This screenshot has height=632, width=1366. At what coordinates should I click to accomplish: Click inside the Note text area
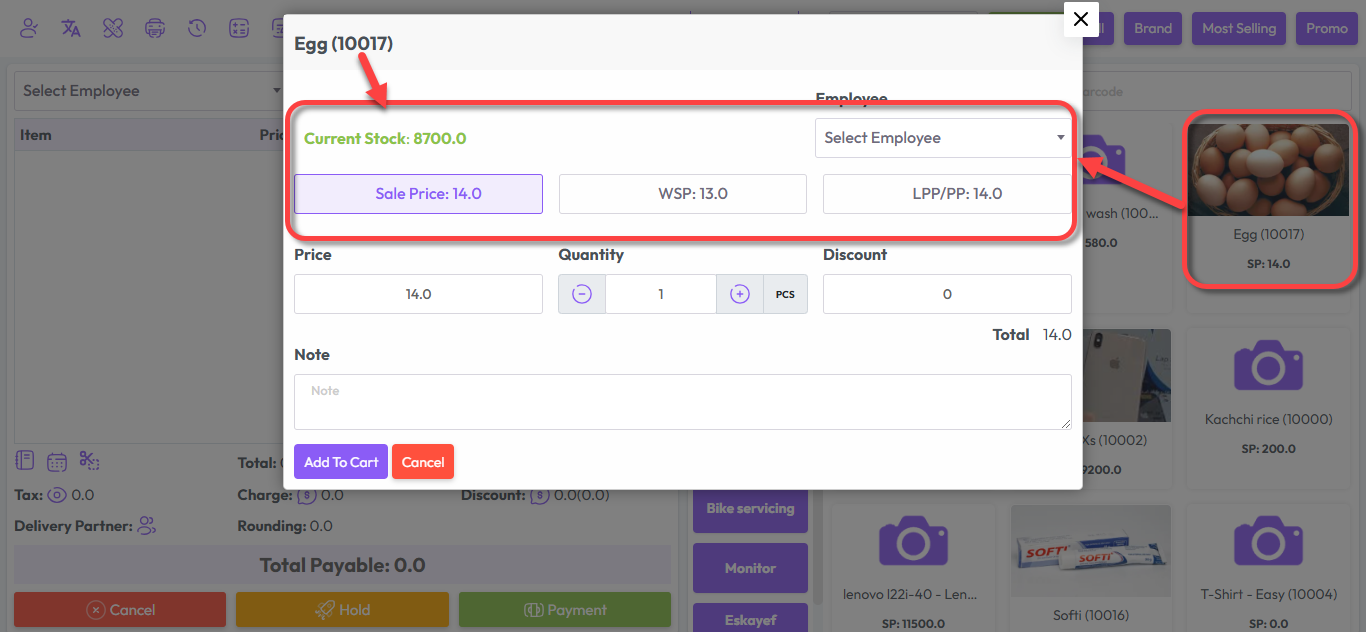pos(682,402)
